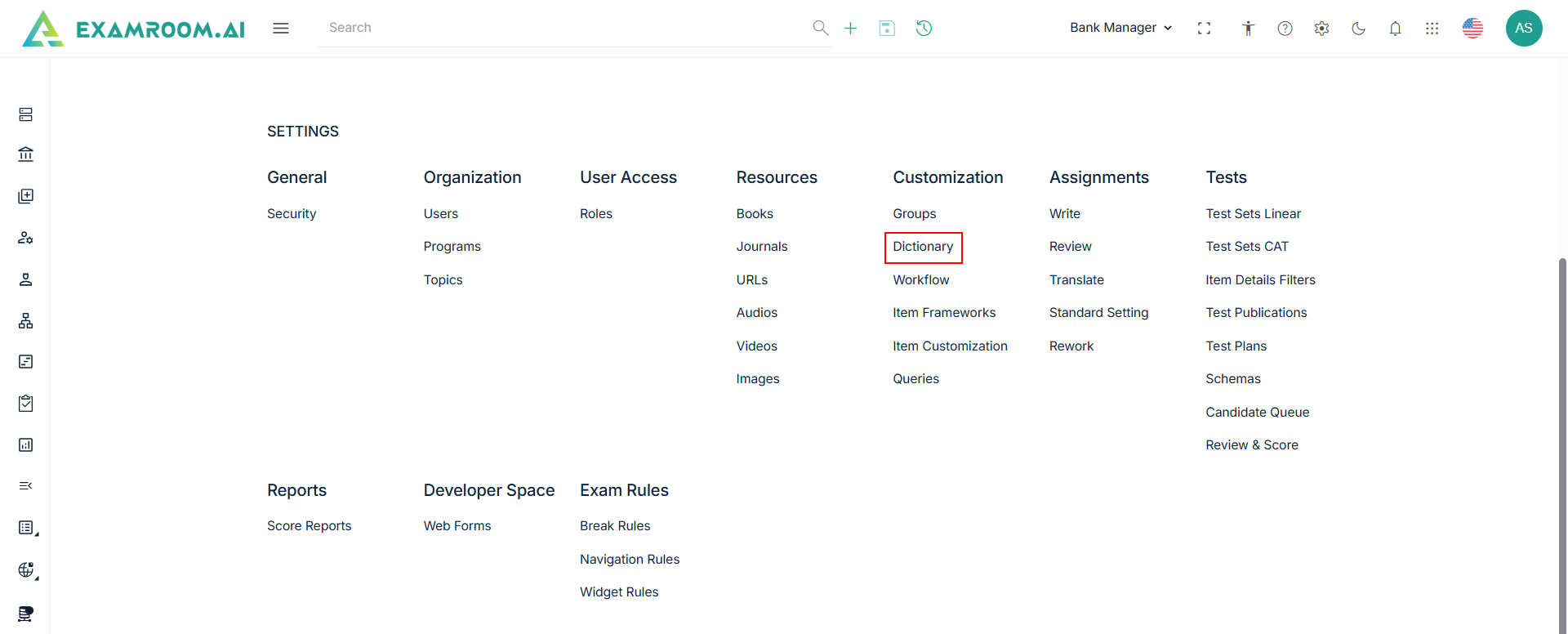Open the notifications bell
The width and height of the screenshot is (1568, 634).
click(x=1395, y=29)
